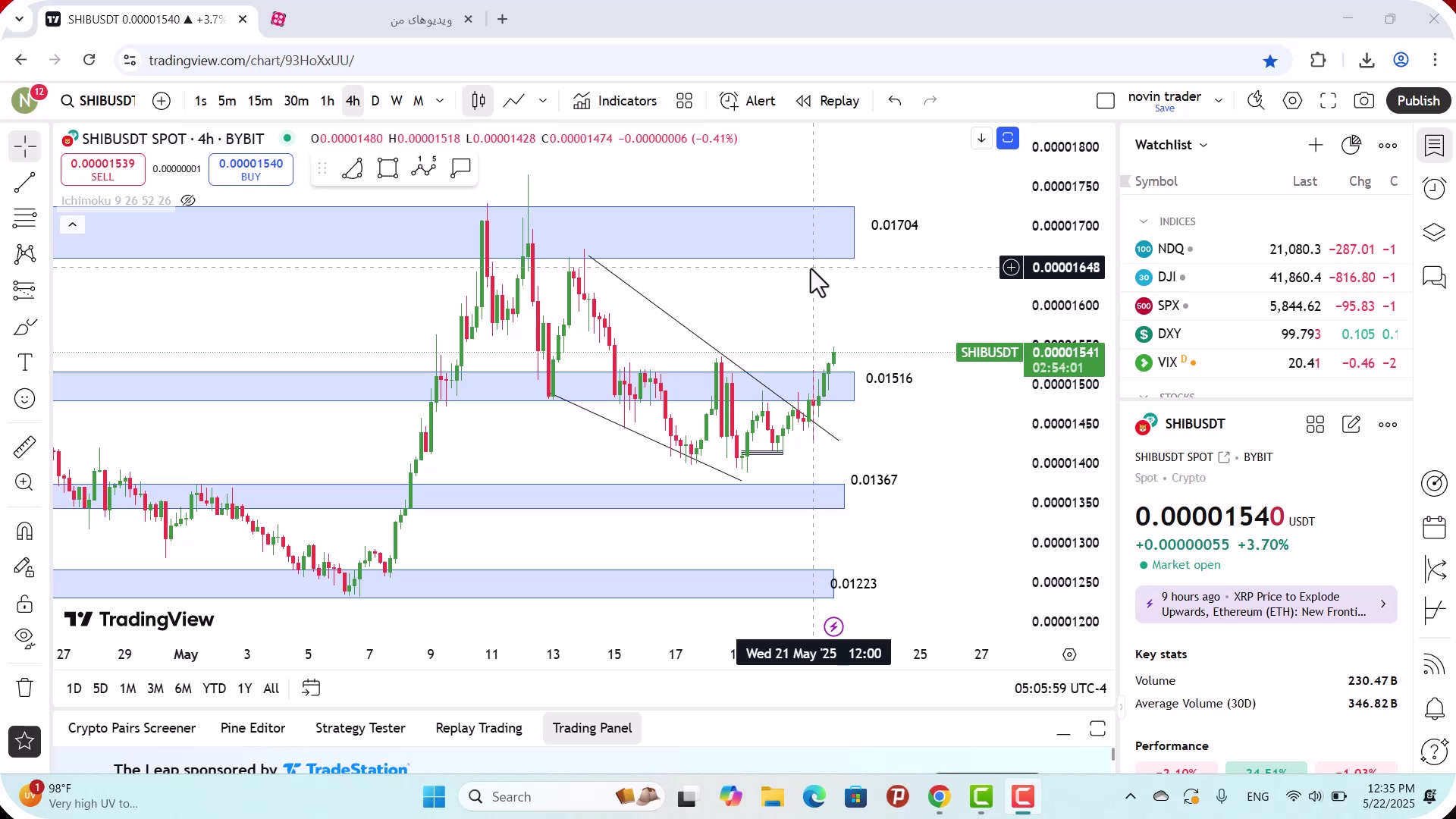Take a chart snapshot with camera

coord(1364,101)
